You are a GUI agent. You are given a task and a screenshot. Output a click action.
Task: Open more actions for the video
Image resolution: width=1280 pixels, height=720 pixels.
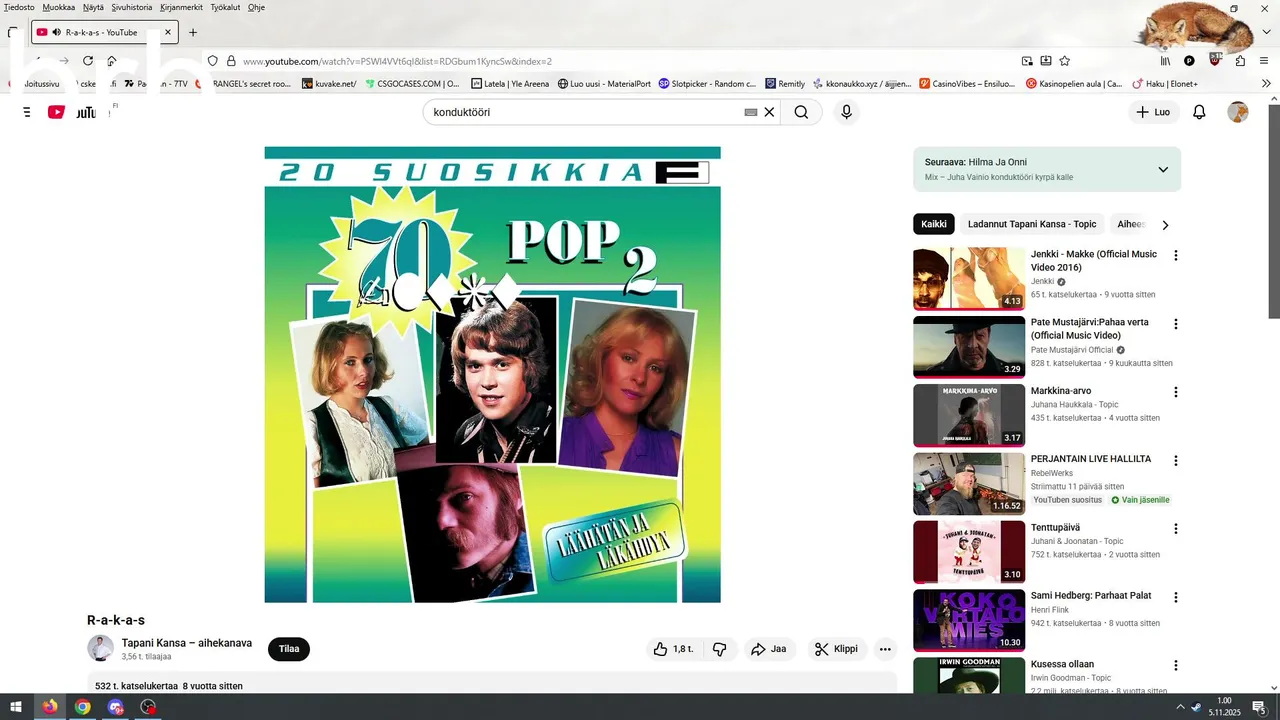coord(885,649)
